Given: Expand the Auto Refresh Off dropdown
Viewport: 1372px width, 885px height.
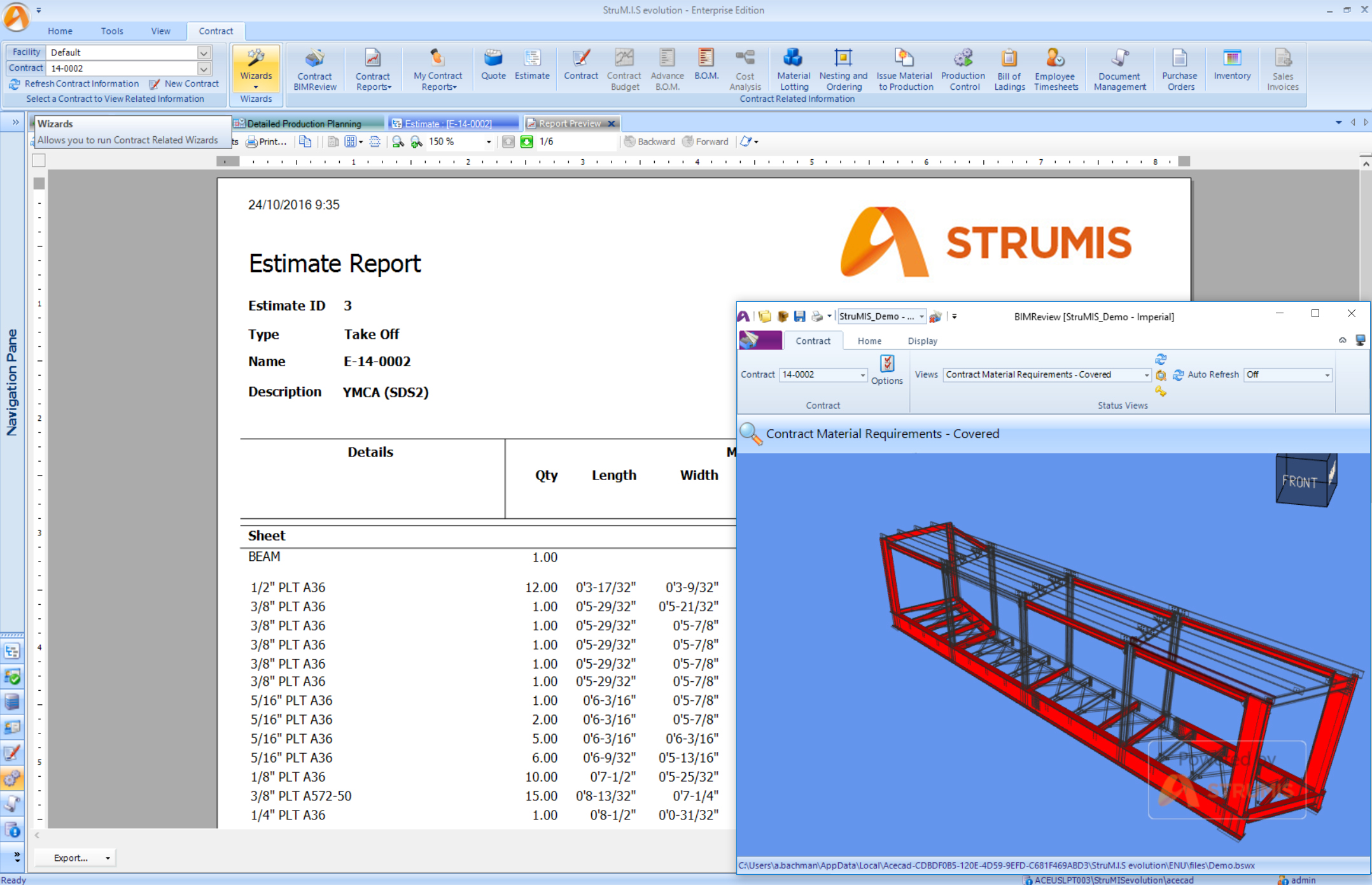Looking at the screenshot, I should (x=1327, y=375).
